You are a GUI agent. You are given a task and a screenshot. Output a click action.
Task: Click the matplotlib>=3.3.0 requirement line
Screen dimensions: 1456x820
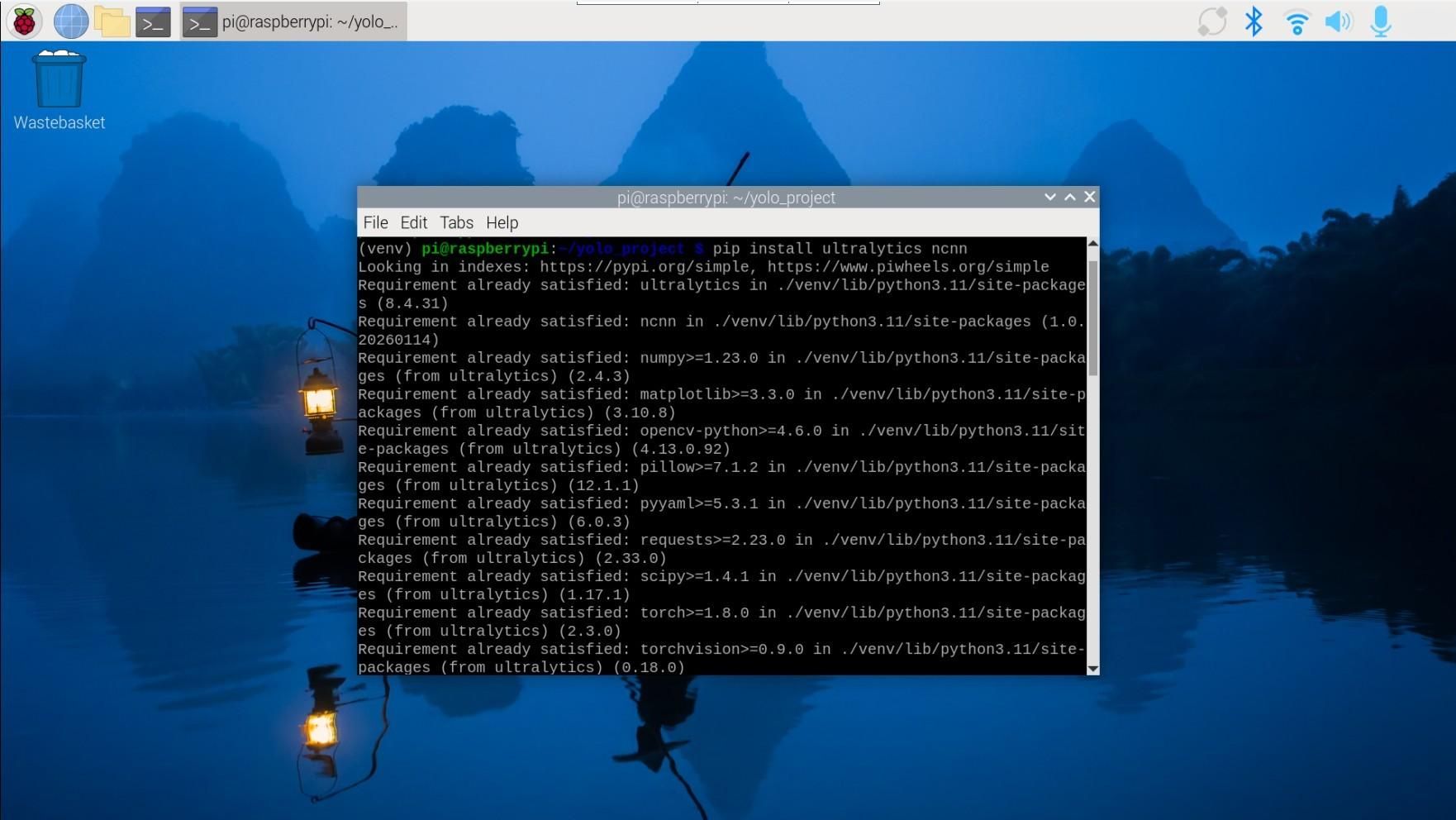point(721,403)
